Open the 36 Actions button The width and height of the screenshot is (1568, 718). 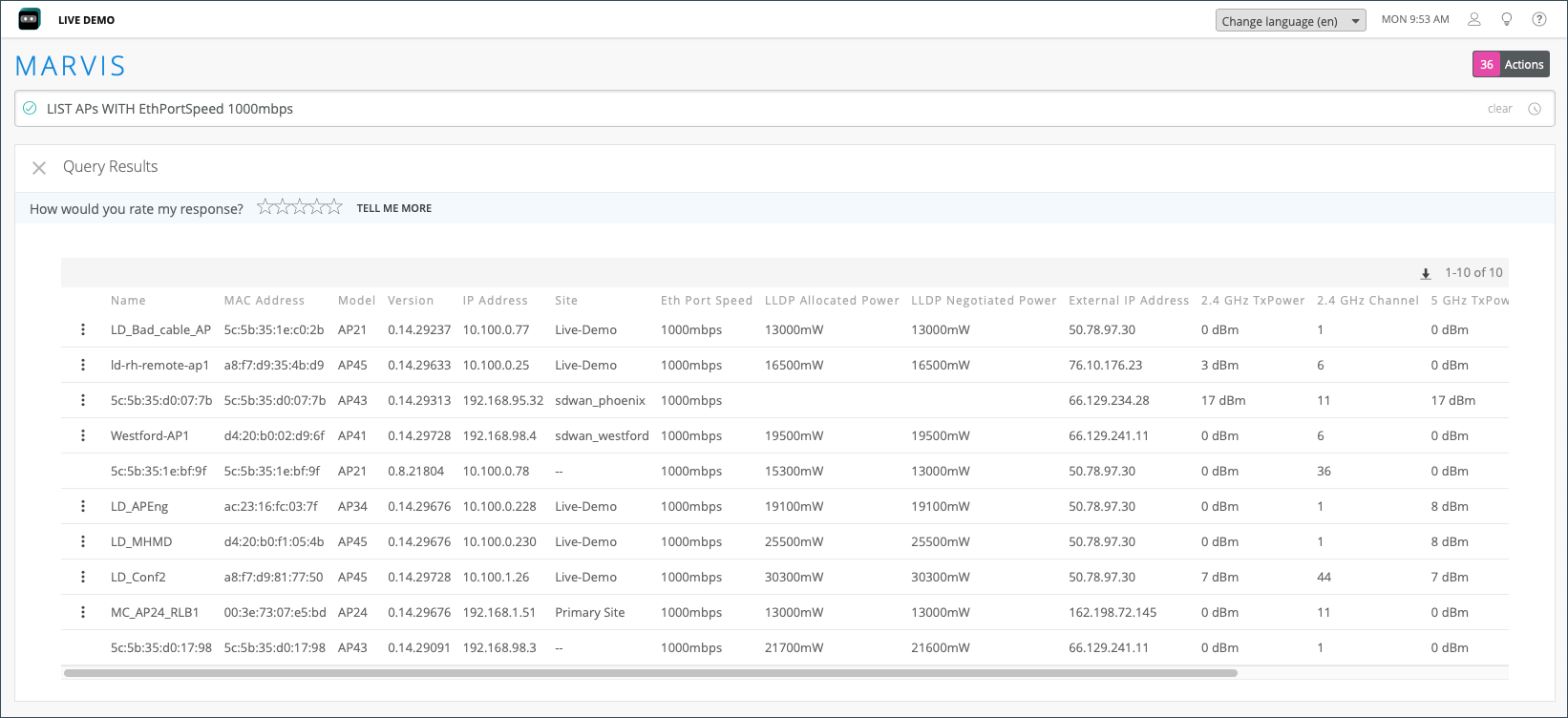point(1511,64)
